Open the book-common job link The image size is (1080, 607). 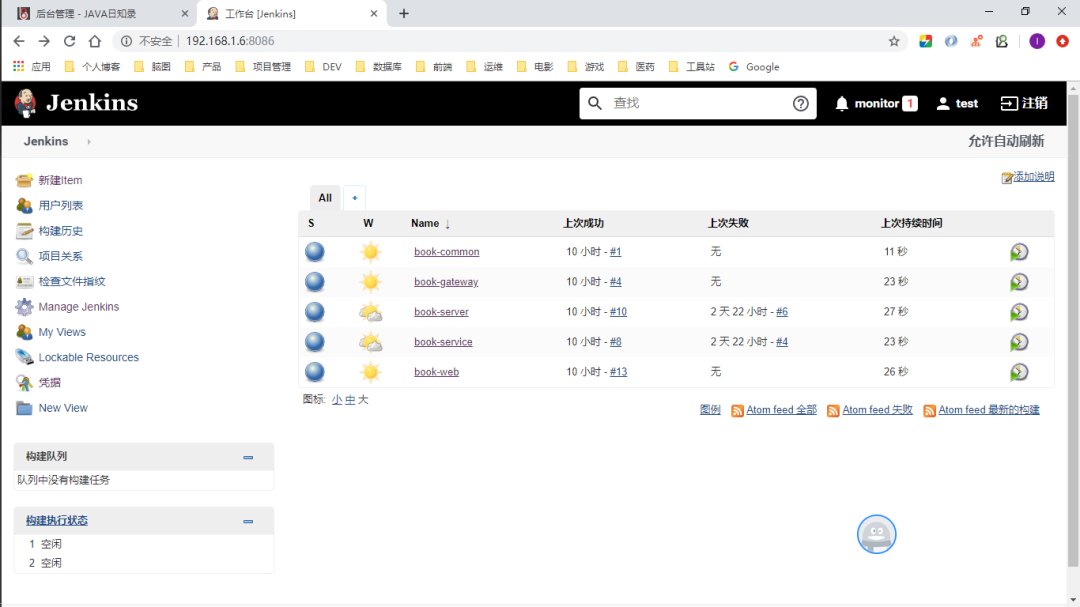(x=446, y=252)
